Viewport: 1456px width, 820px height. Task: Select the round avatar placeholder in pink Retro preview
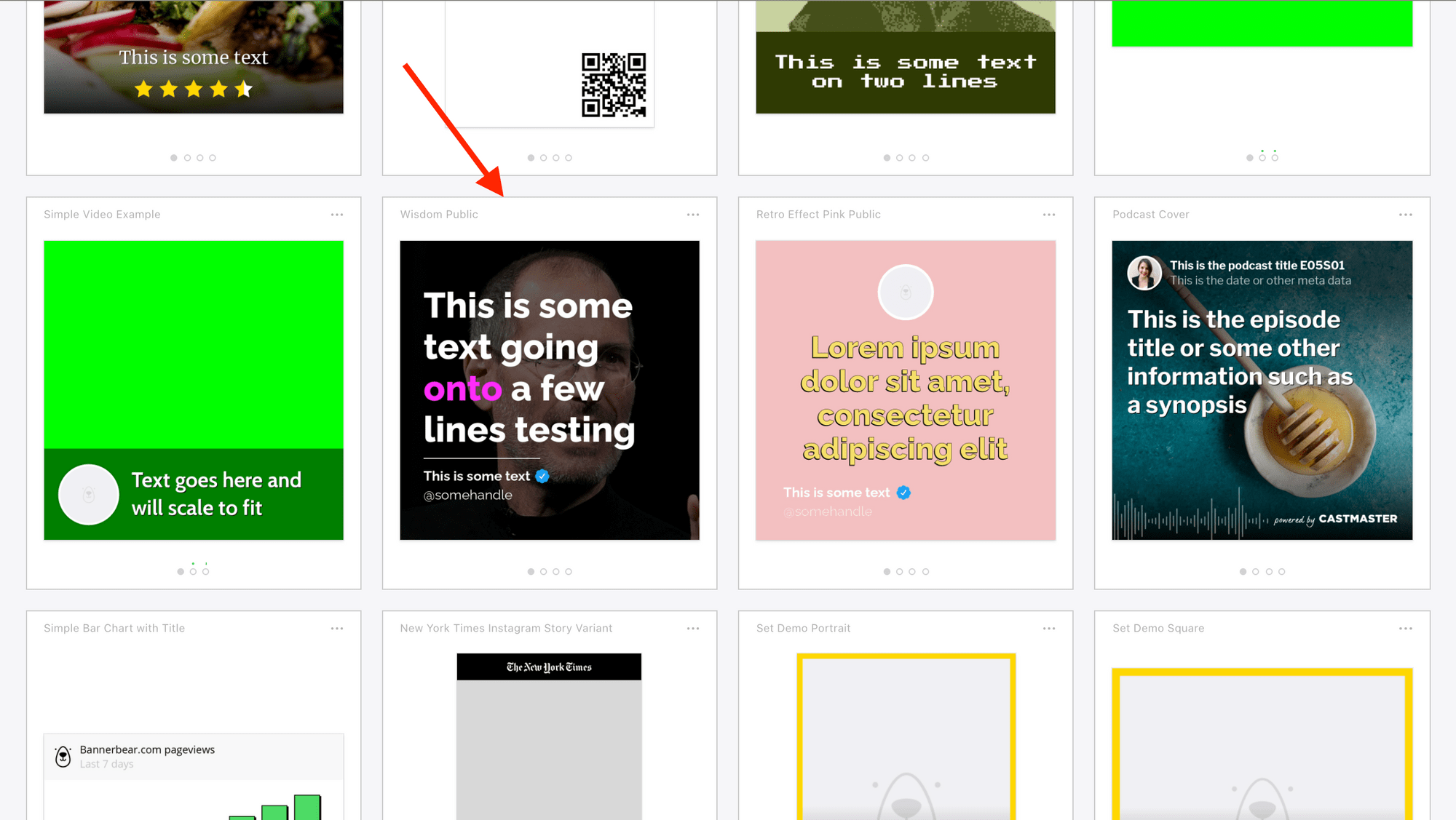coord(906,292)
